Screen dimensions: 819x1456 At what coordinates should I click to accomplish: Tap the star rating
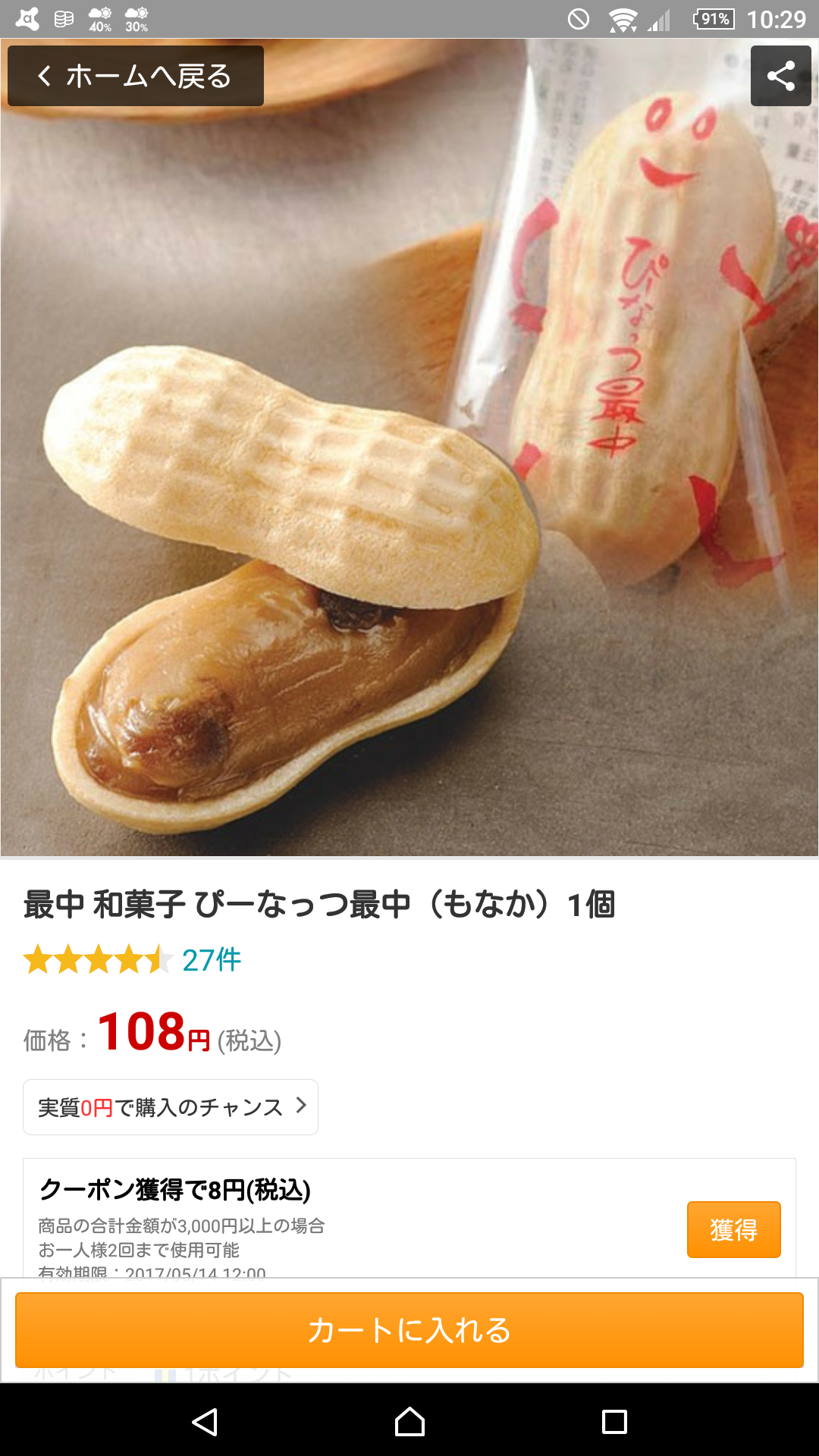99,960
